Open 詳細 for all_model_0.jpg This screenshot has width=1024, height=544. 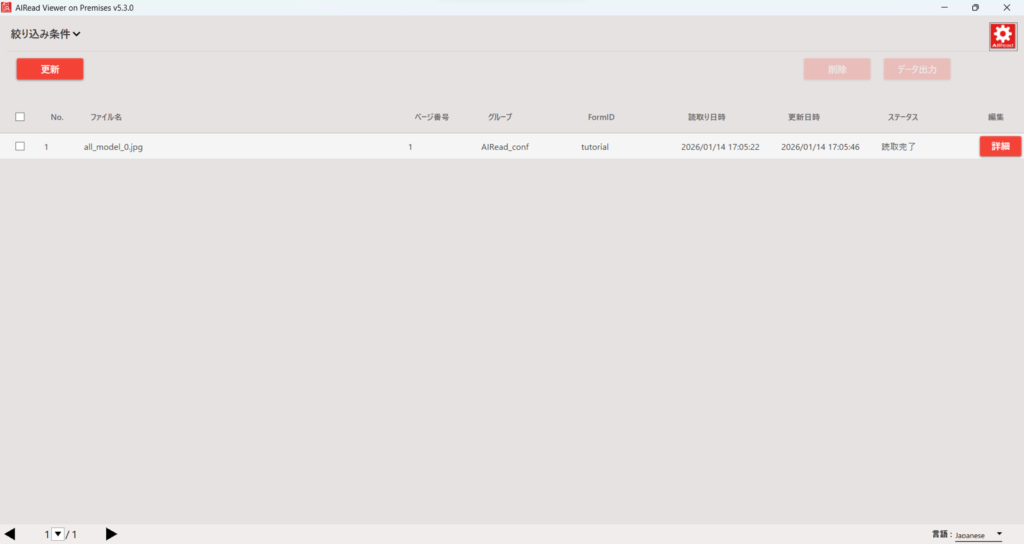pyautogui.click(x=1000, y=147)
